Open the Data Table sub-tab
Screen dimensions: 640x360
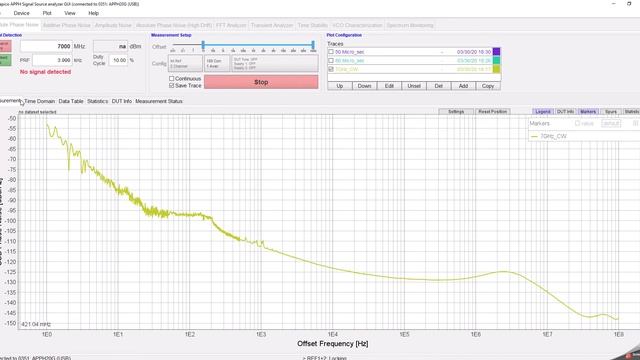pos(71,101)
